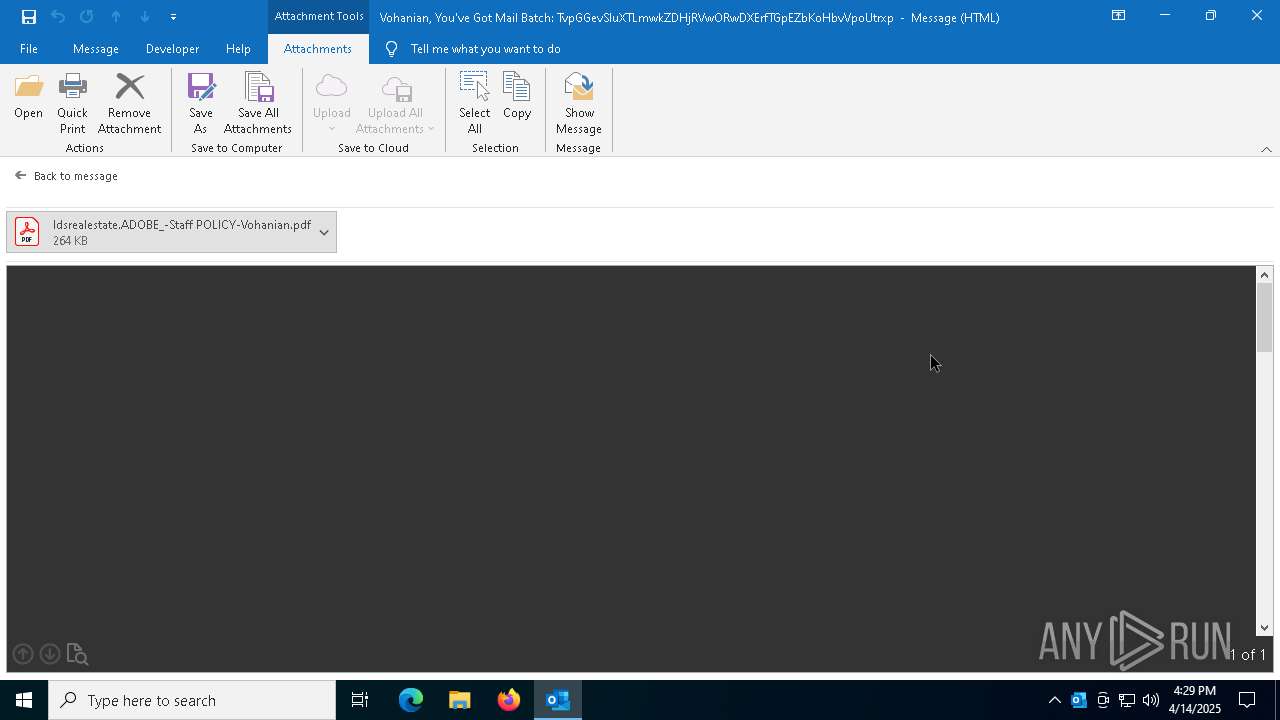Open network settings from the tray

(x=1126, y=700)
